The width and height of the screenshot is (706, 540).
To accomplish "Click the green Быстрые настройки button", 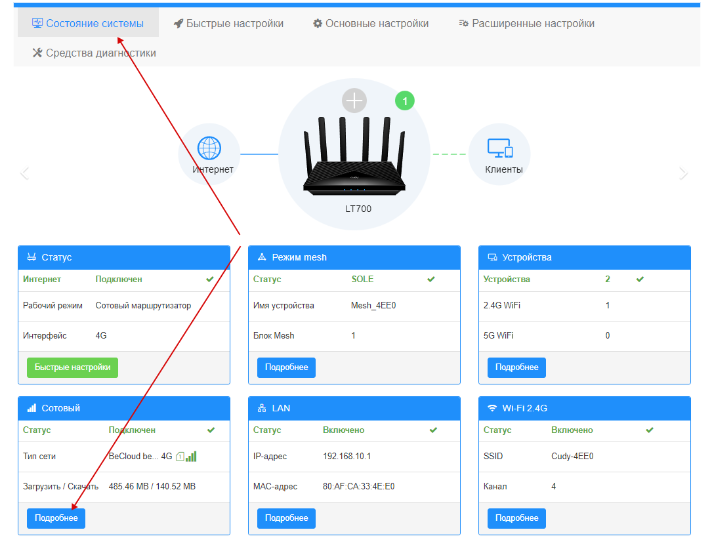I will pyautogui.click(x=72, y=368).
